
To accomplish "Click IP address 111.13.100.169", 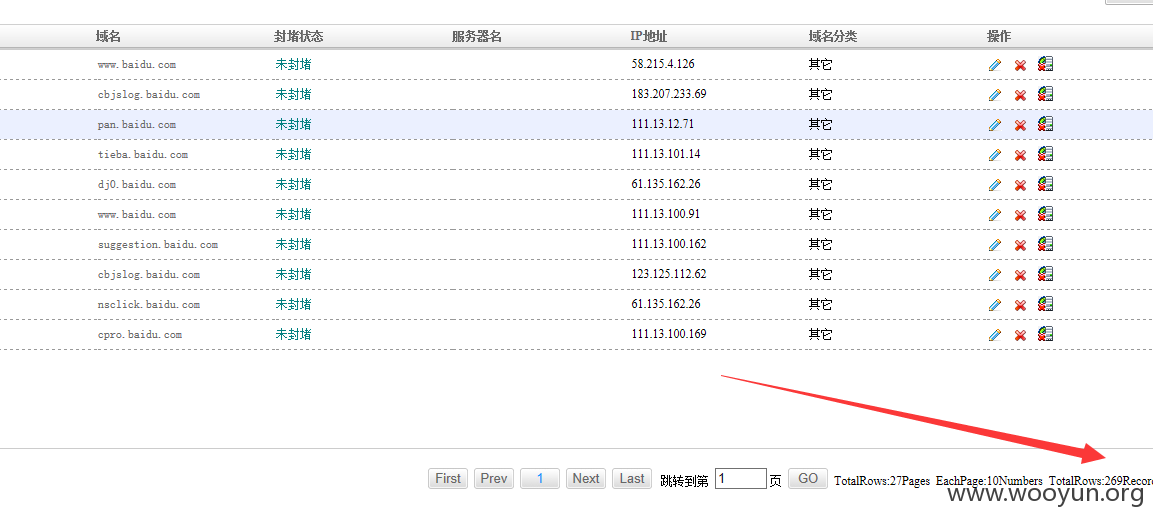I will tap(668, 335).
